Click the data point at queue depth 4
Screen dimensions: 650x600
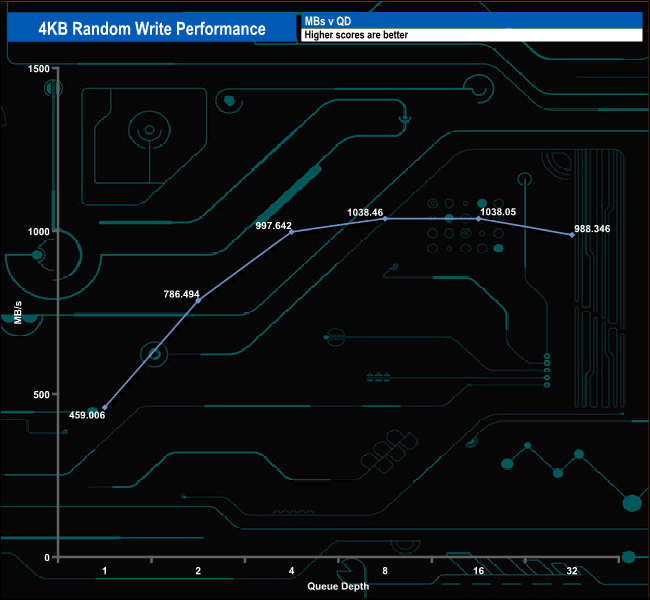291,232
